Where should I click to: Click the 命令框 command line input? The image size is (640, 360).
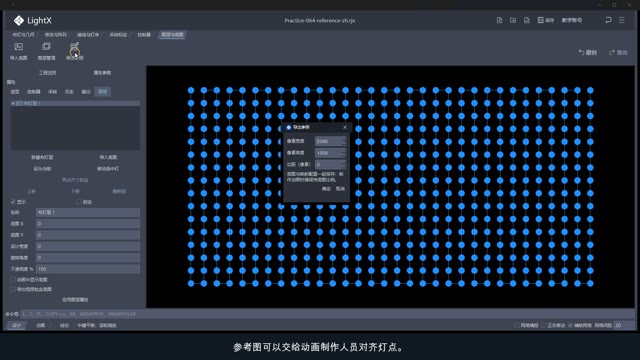tap(327, 314)
